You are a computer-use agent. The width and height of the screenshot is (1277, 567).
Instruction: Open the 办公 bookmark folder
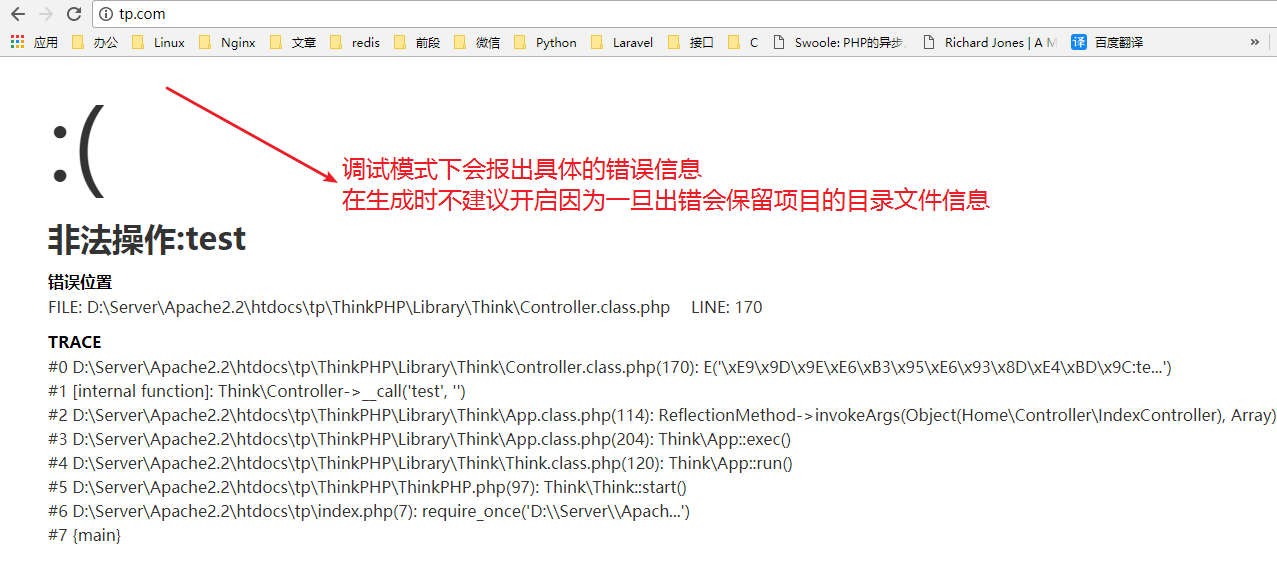pos(95,42)
